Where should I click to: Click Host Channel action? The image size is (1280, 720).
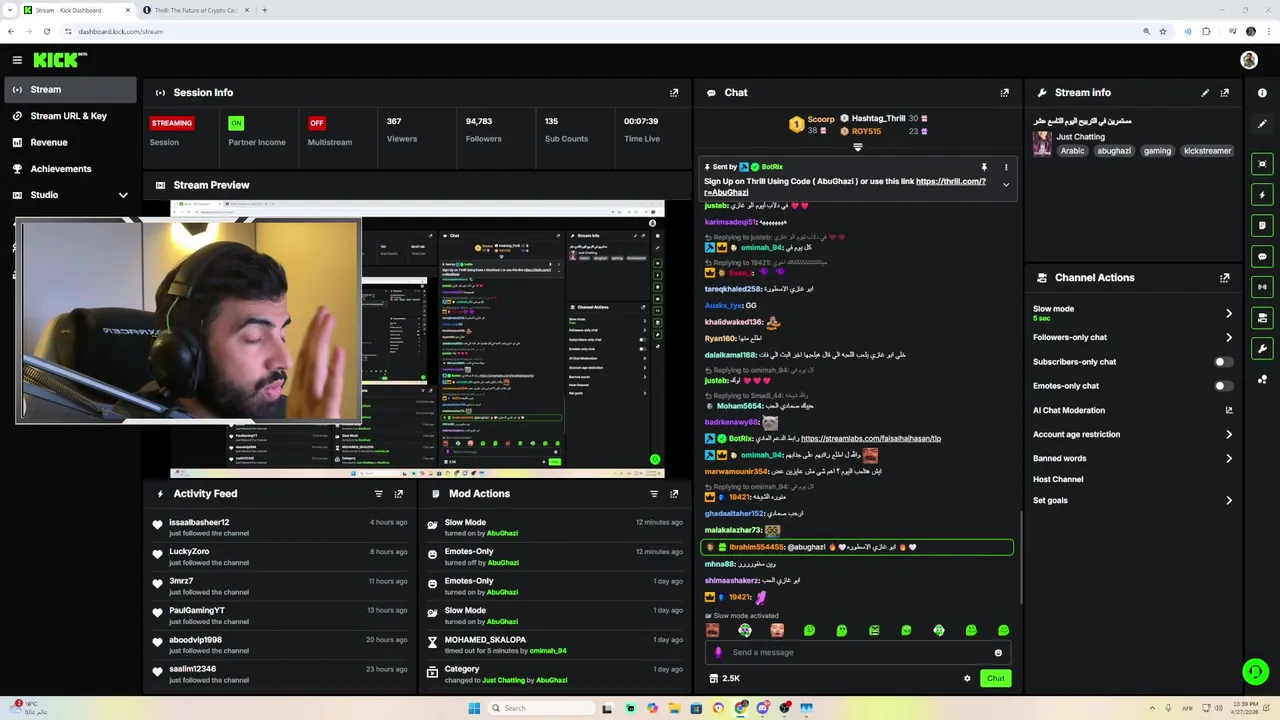click(1058, 479)
